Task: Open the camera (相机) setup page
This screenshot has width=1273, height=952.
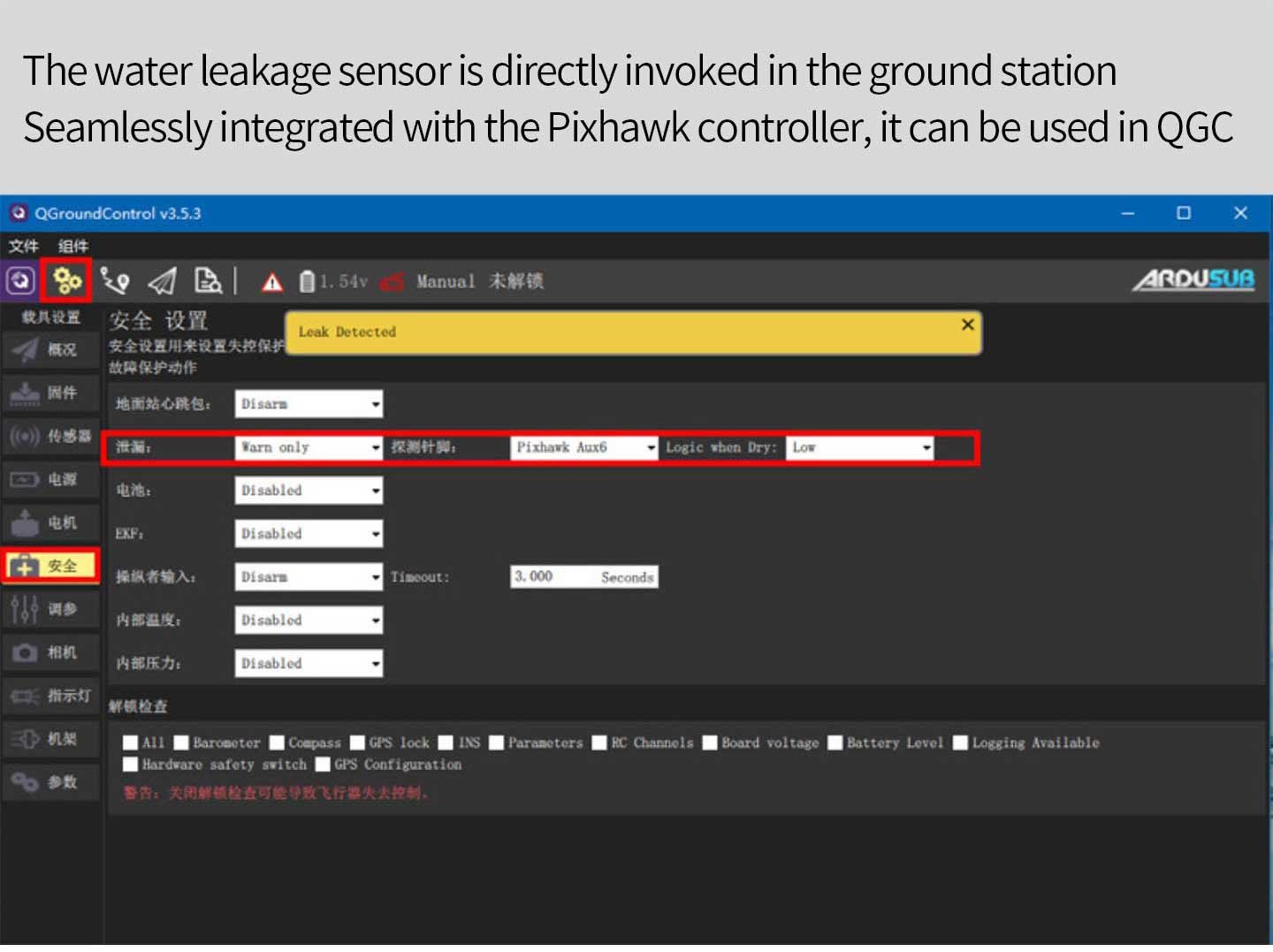Action: tap(50, 652)
